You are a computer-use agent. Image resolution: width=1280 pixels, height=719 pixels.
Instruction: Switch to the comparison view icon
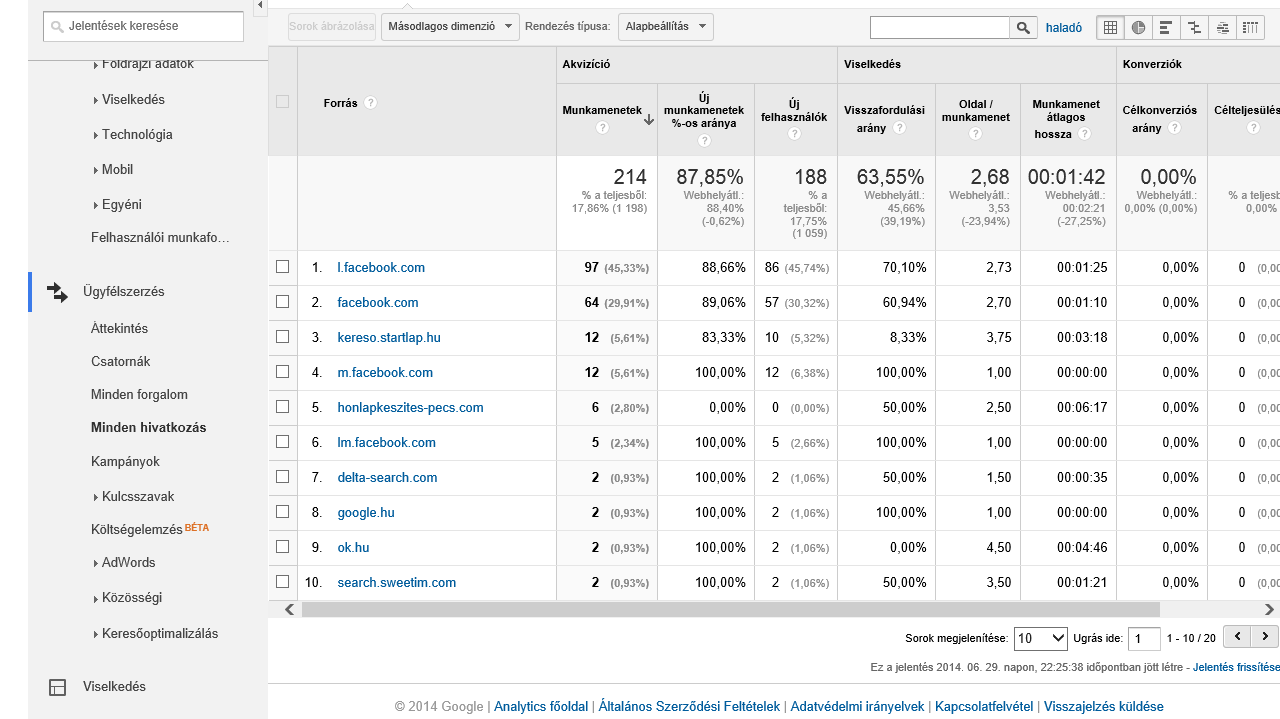tap(1194, 28)
